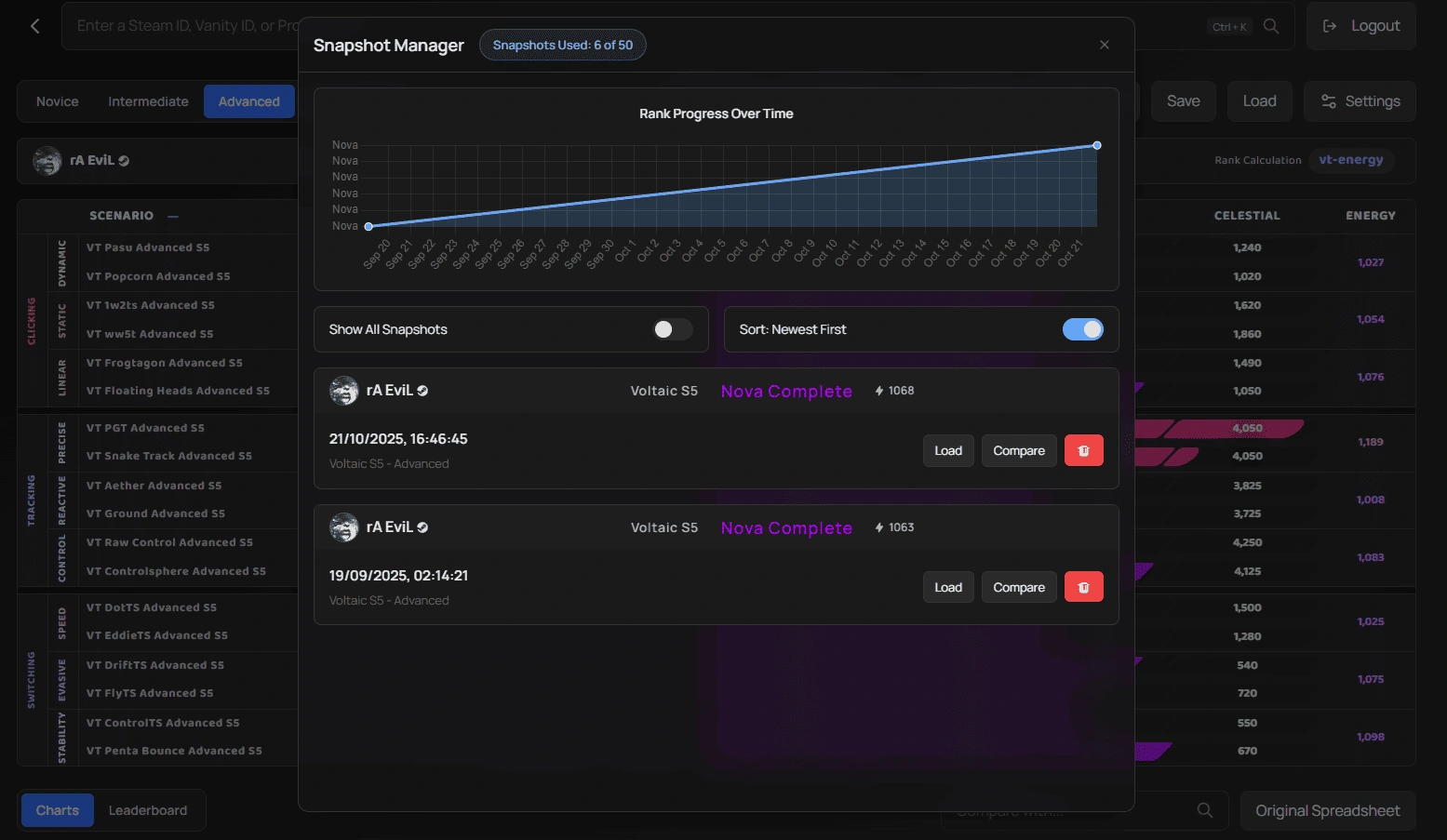Click the verified badge next to rA EviL
The width and height of the screenshot is (1447, 840).
[122, 160]
